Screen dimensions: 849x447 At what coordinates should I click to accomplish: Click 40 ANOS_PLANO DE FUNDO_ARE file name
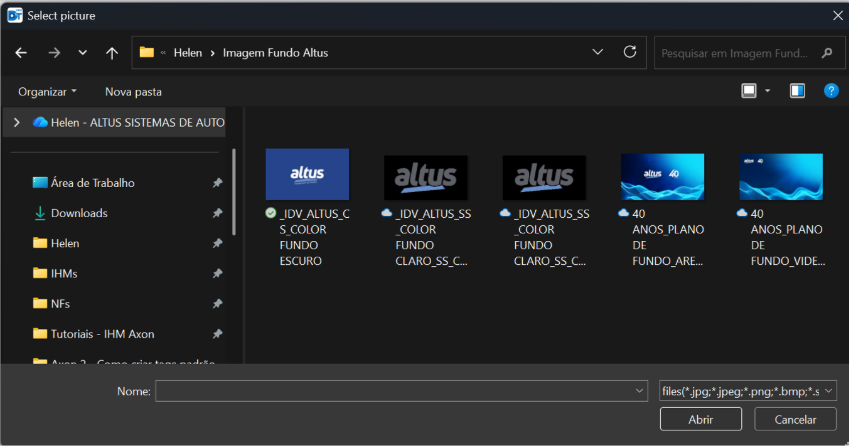(x=668, y=237)
